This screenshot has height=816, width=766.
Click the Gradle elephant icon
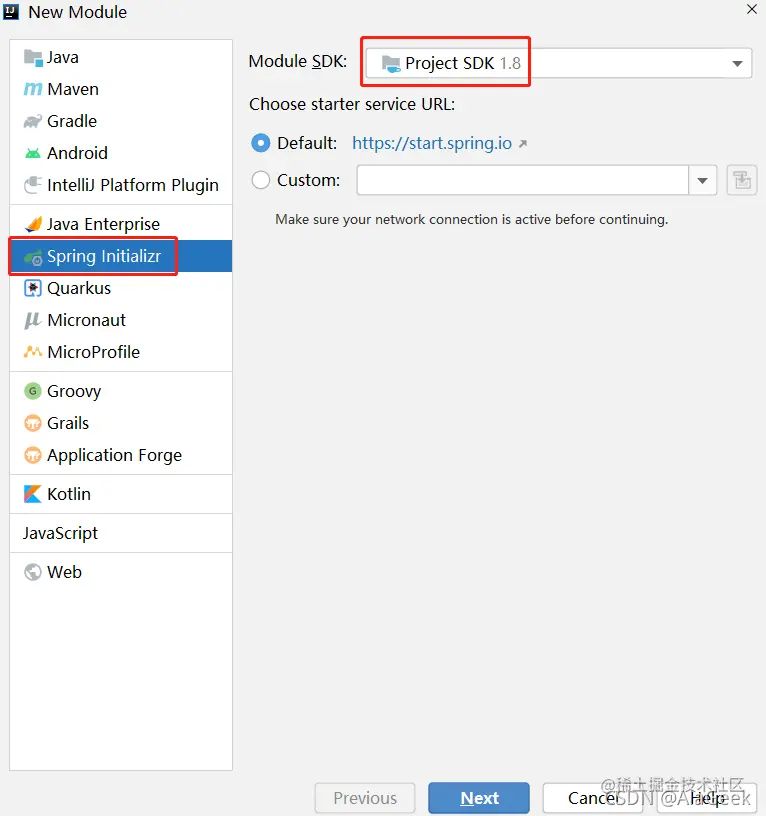point(33,121)
